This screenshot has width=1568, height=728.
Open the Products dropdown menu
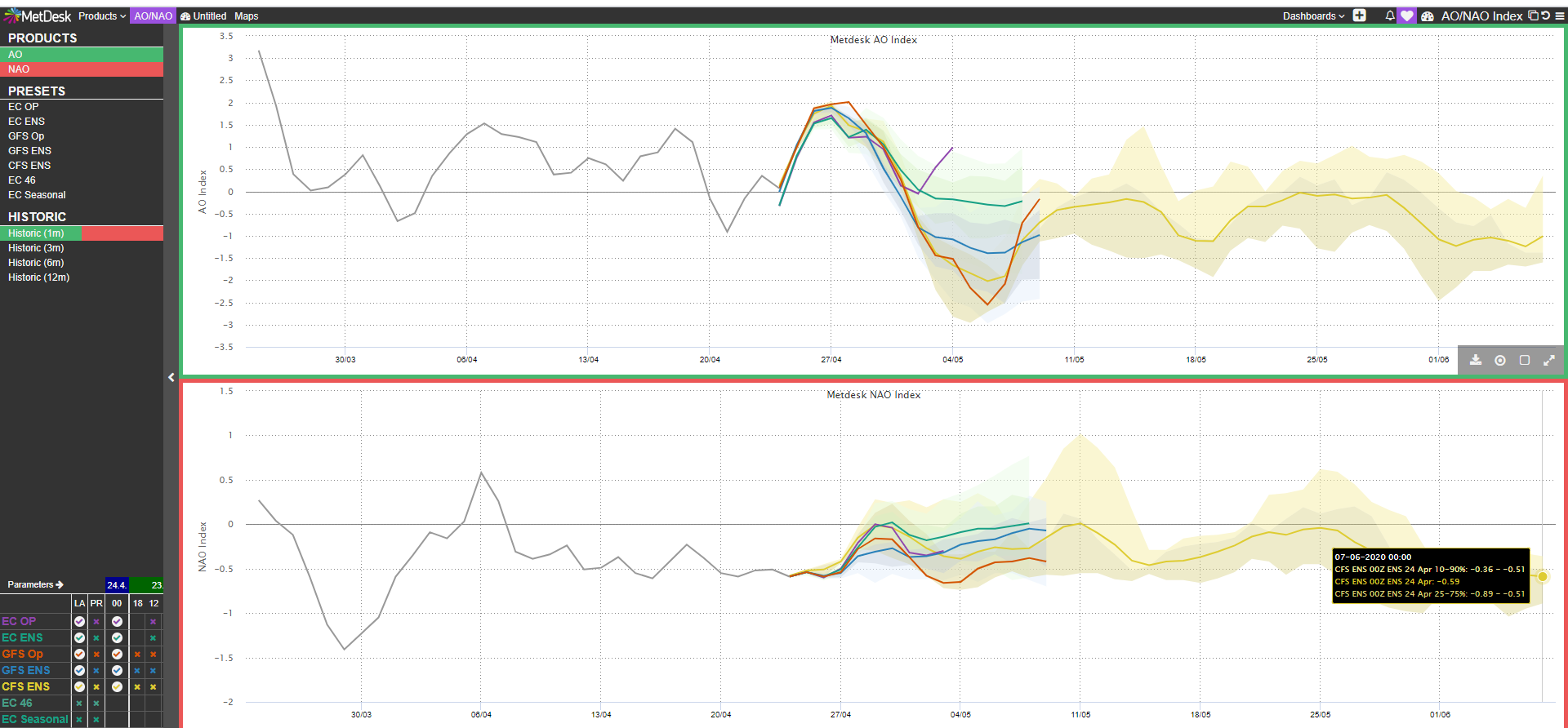(102, 16)
